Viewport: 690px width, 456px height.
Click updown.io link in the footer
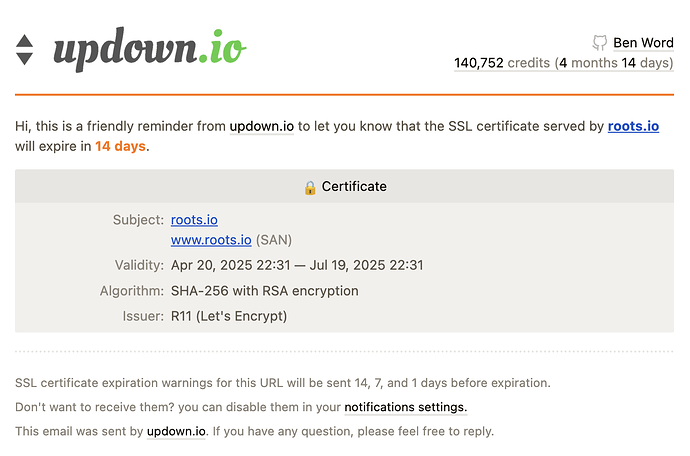(176, 431)
